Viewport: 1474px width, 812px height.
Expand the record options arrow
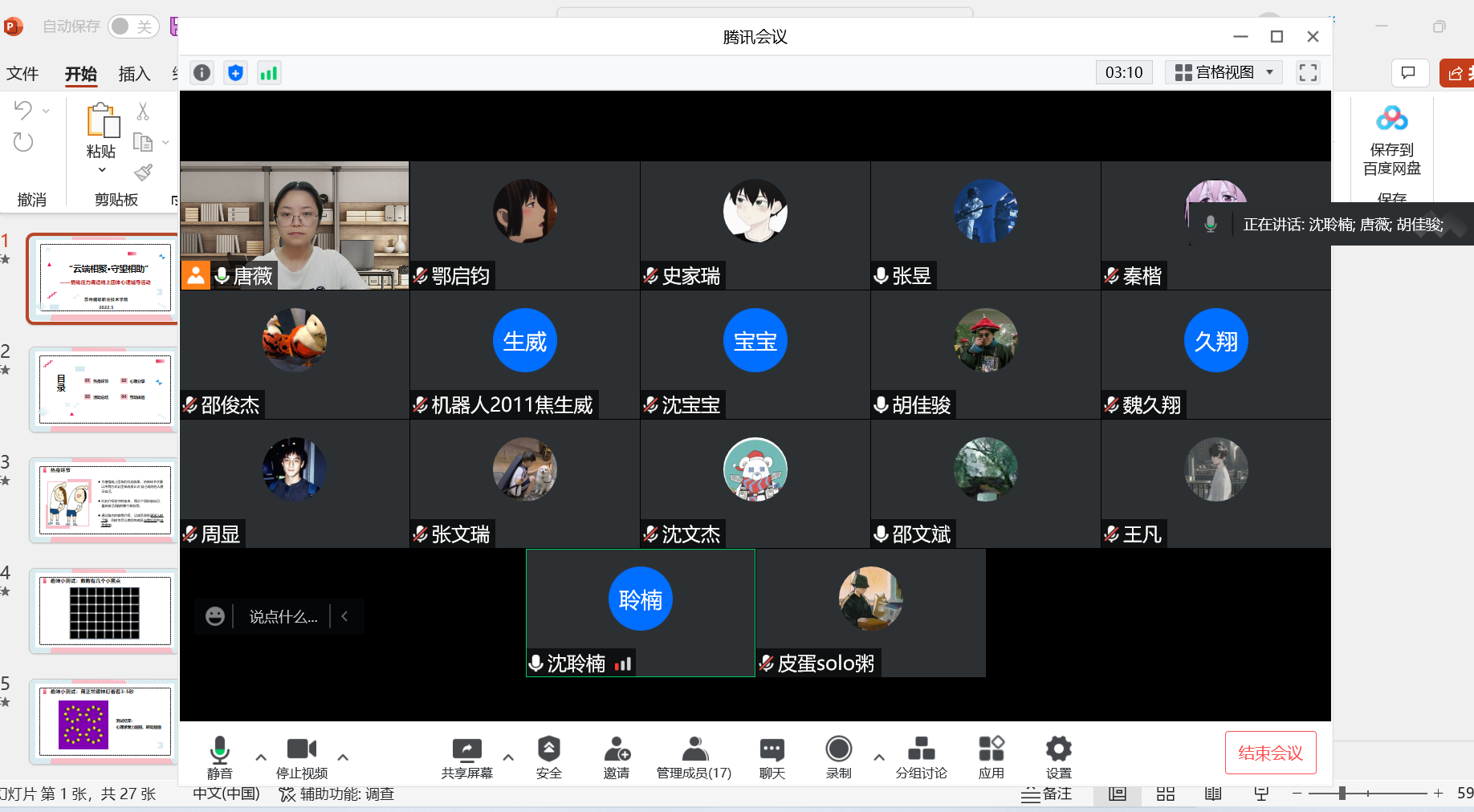(879, 757)
